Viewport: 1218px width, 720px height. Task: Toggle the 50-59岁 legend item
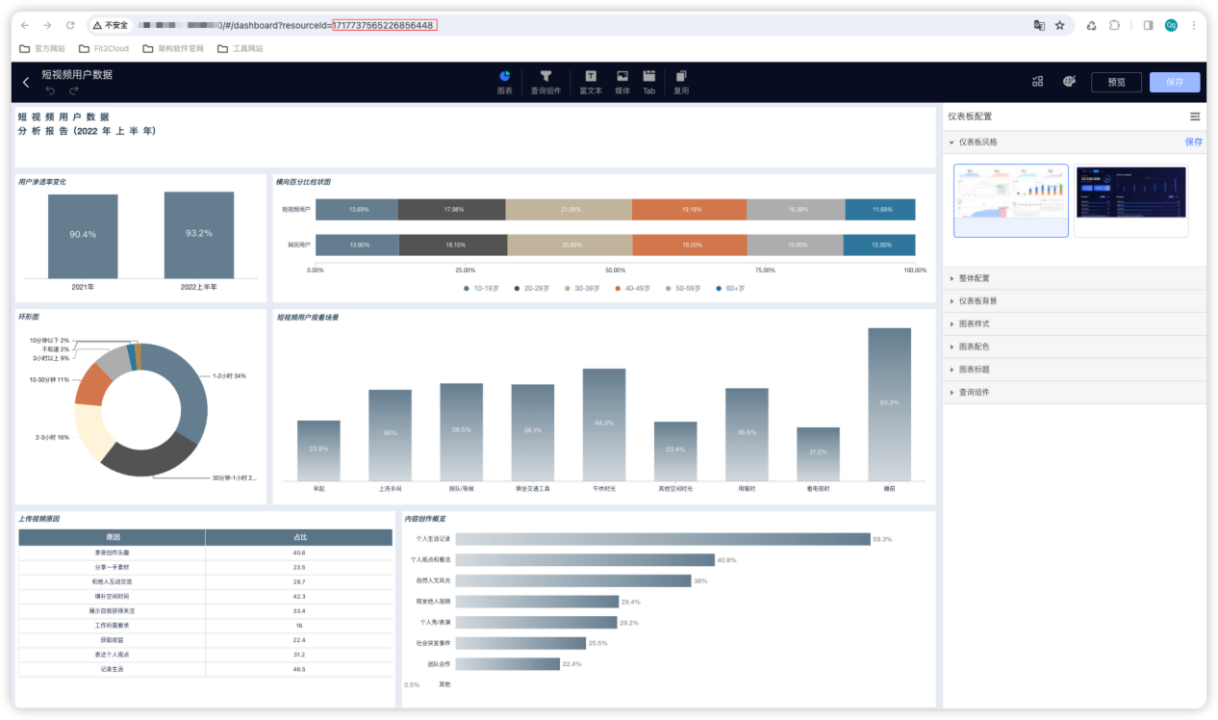click(682, 288)
